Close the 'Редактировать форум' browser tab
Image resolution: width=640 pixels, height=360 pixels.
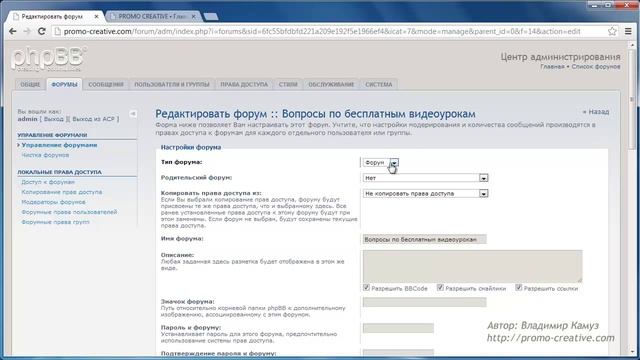[96, 17]
